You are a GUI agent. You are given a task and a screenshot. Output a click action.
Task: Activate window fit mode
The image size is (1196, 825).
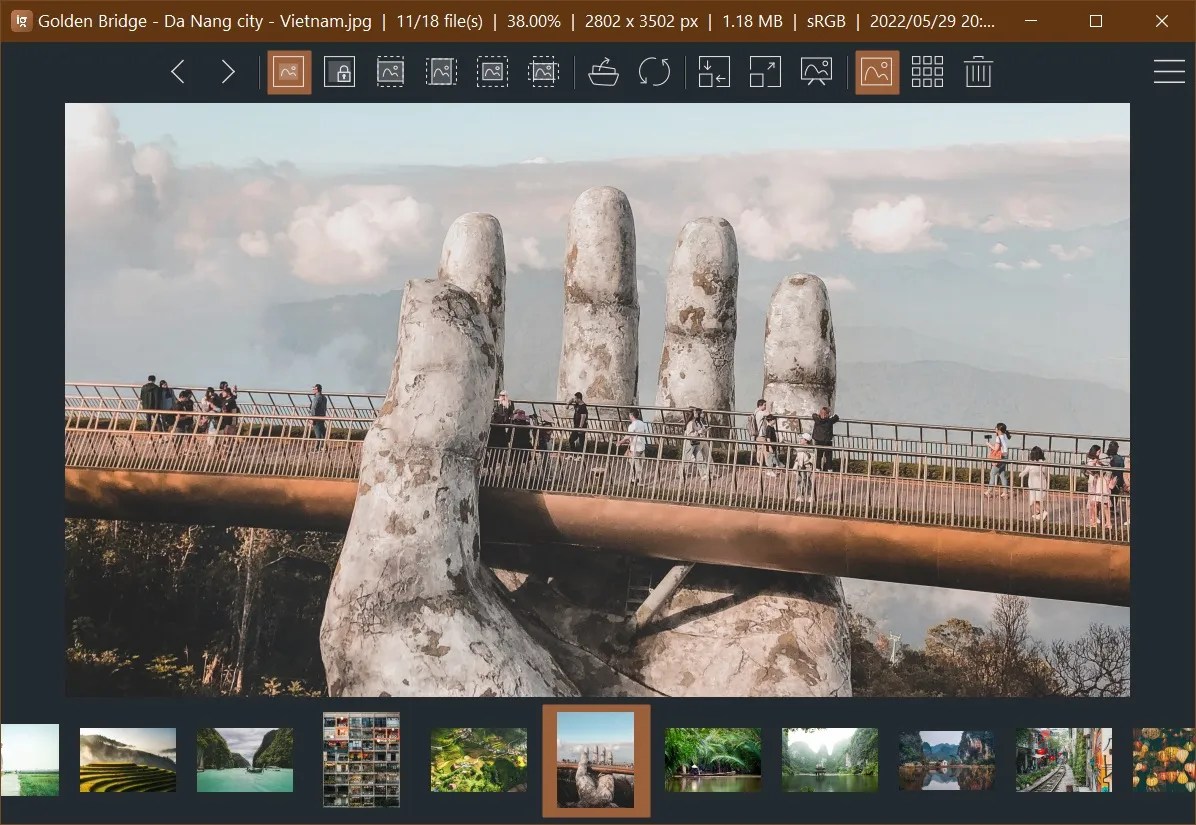(712, 71)
